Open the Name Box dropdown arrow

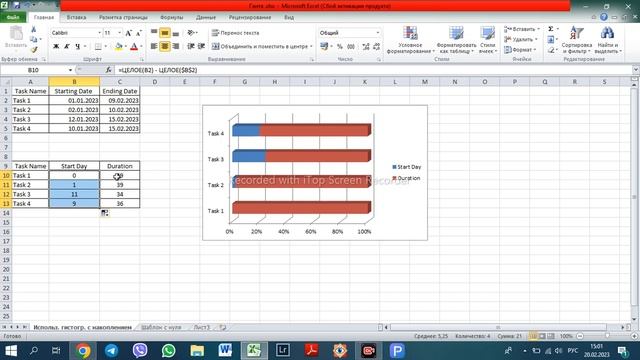(x=70, y=70)
